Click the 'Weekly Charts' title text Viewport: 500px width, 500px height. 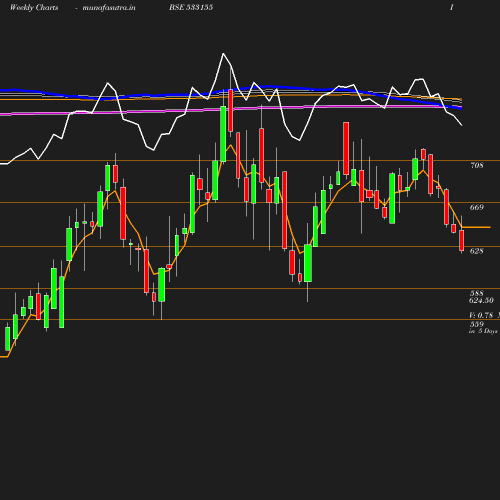tap(34, 7)
